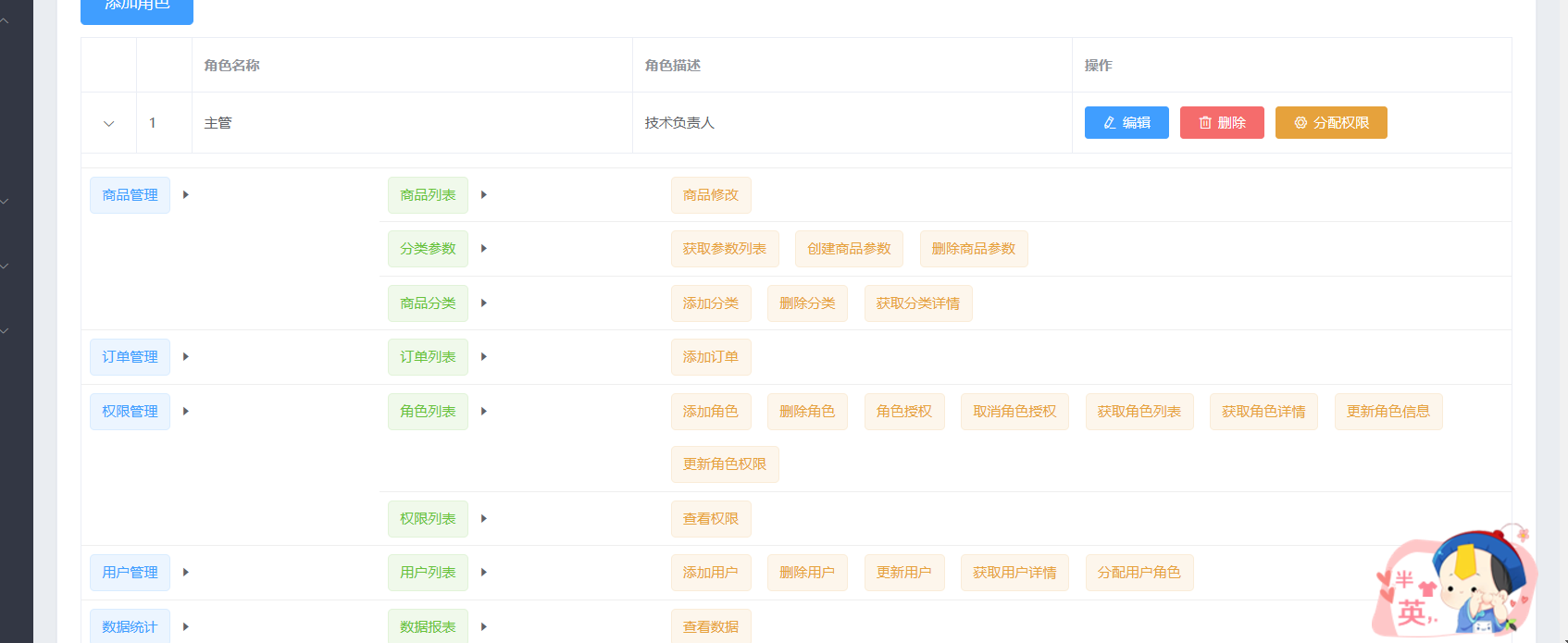Select the 分配用户角色 tag
1568x643 pixels.
[x=1139, y=573]
